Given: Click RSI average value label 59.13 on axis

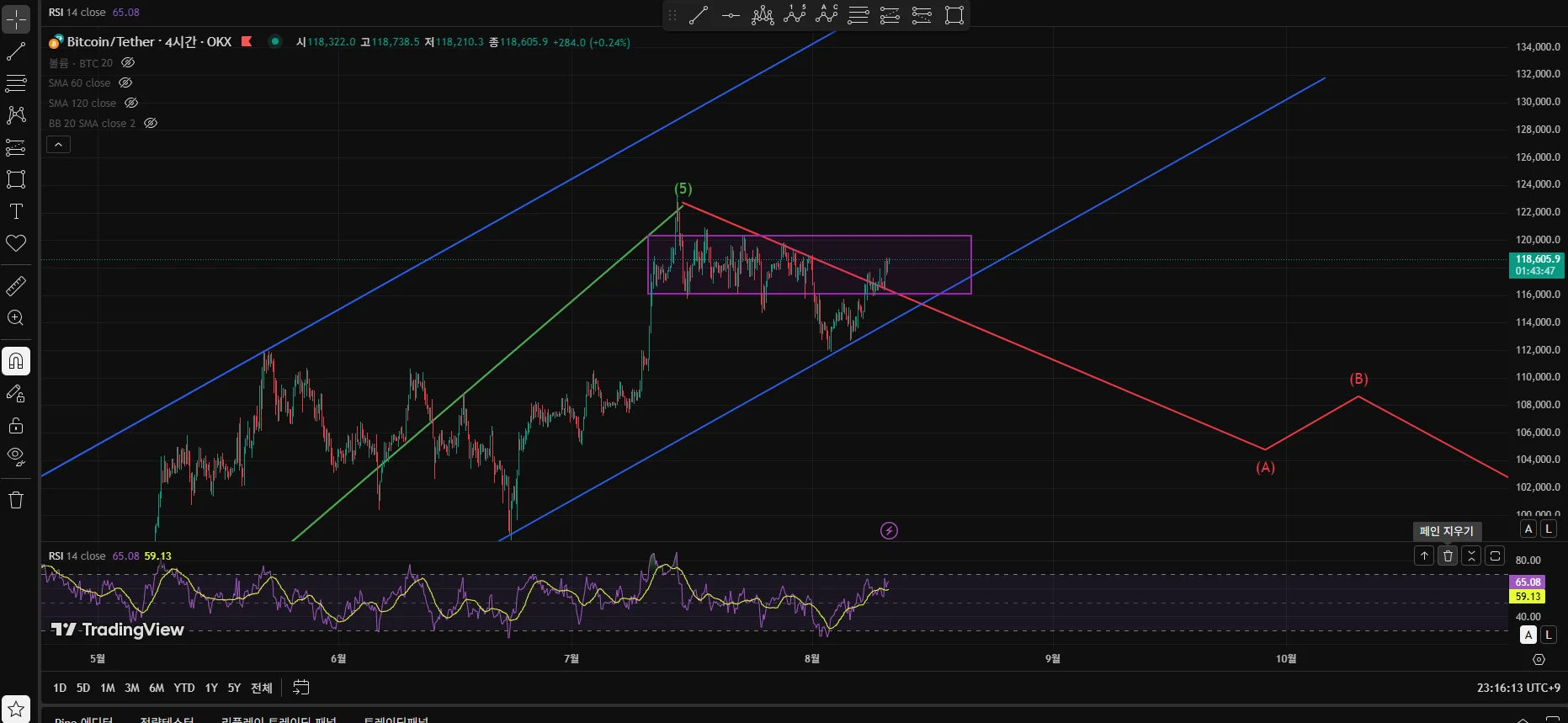Looking at the screenshot, I should pyautogui.click(x=1528, y=597).
